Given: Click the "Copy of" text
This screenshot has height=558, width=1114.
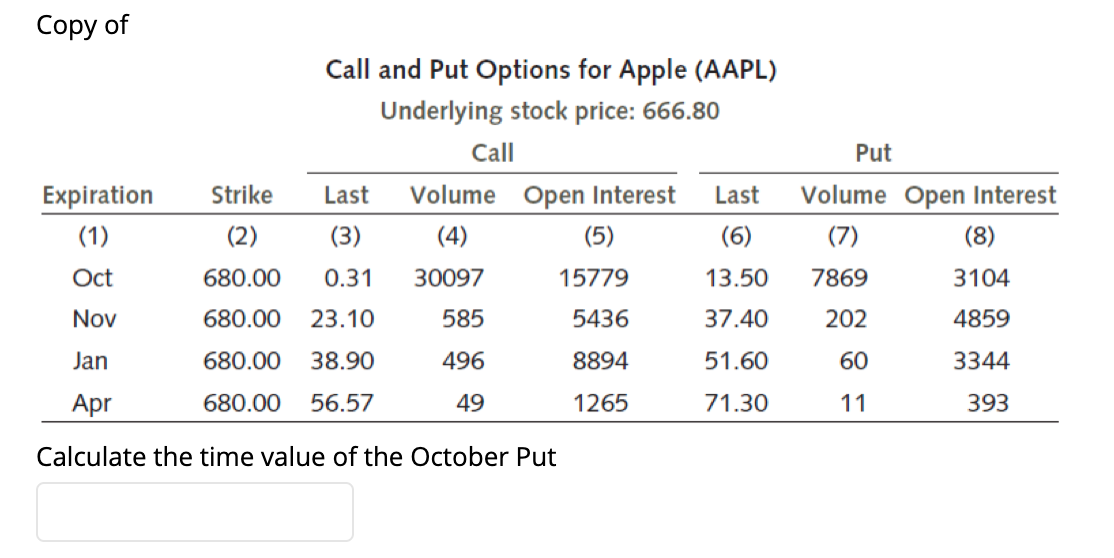Looking at the screenshot, I should tap(82, 25).
